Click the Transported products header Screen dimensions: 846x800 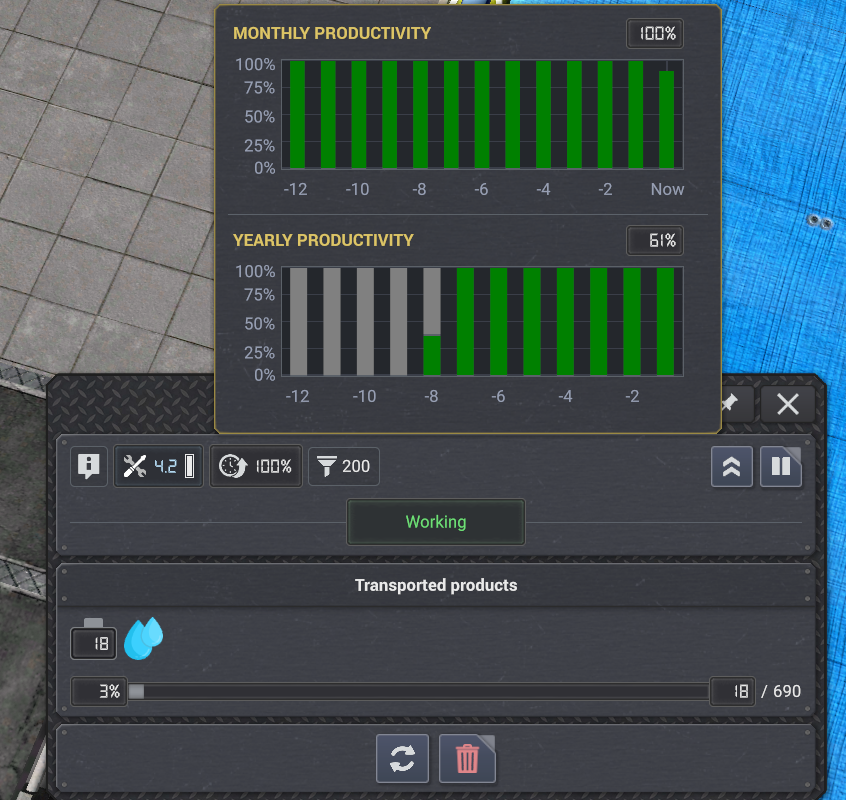(436, 585)
